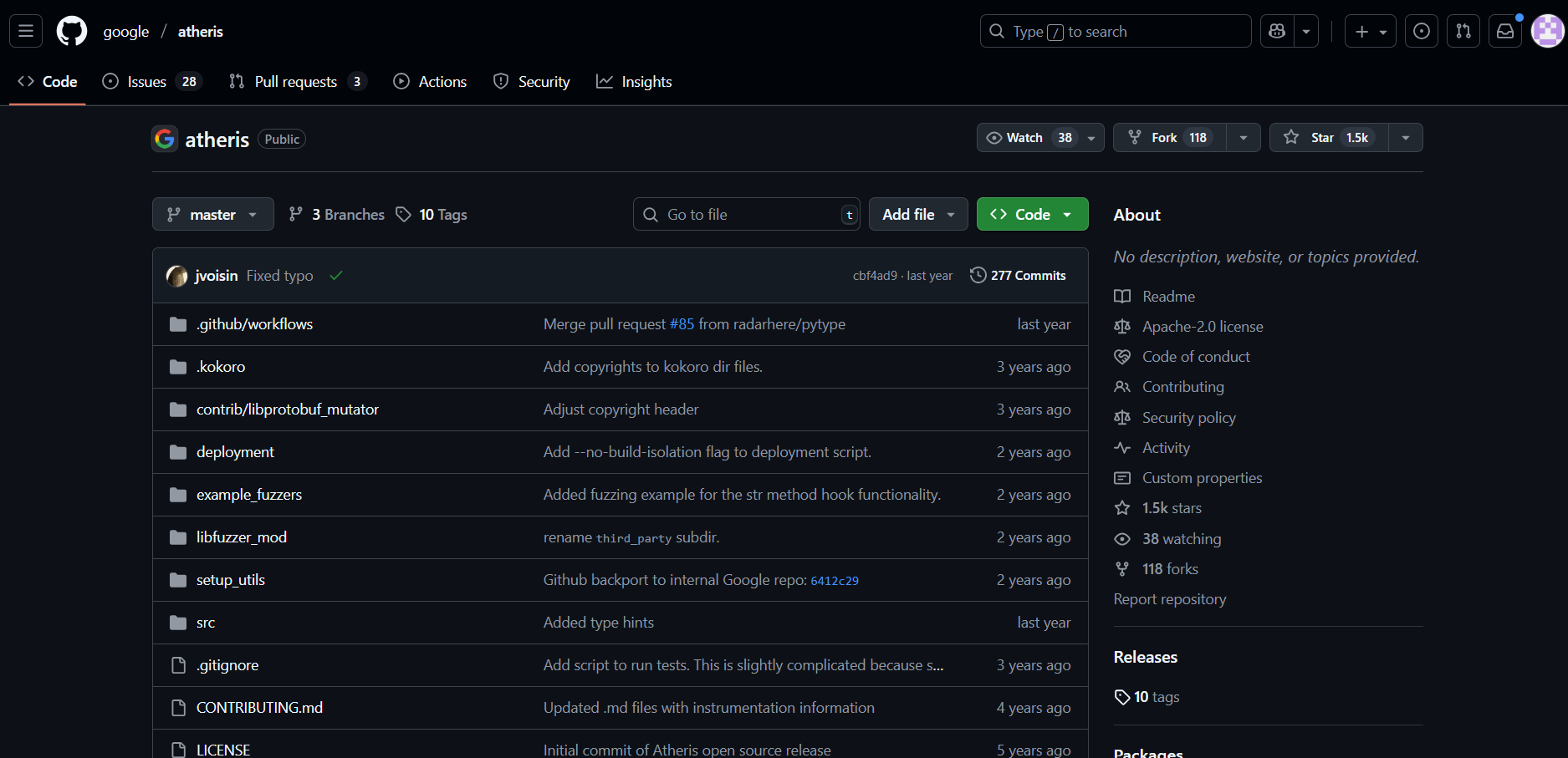
Task: Star the atheris repository
Action: pos(1329,138)
